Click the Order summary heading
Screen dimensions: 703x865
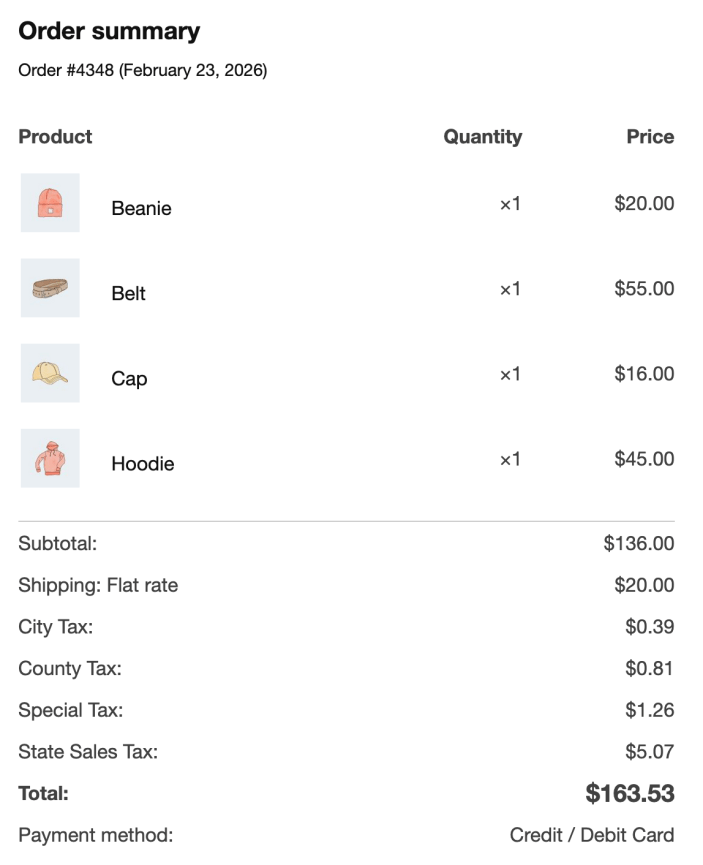click(x=109, y=31)
